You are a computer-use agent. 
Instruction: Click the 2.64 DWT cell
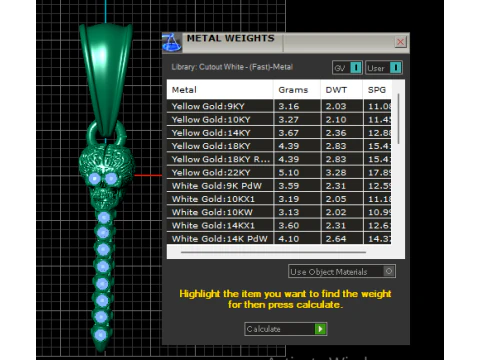tap(342, 238)
